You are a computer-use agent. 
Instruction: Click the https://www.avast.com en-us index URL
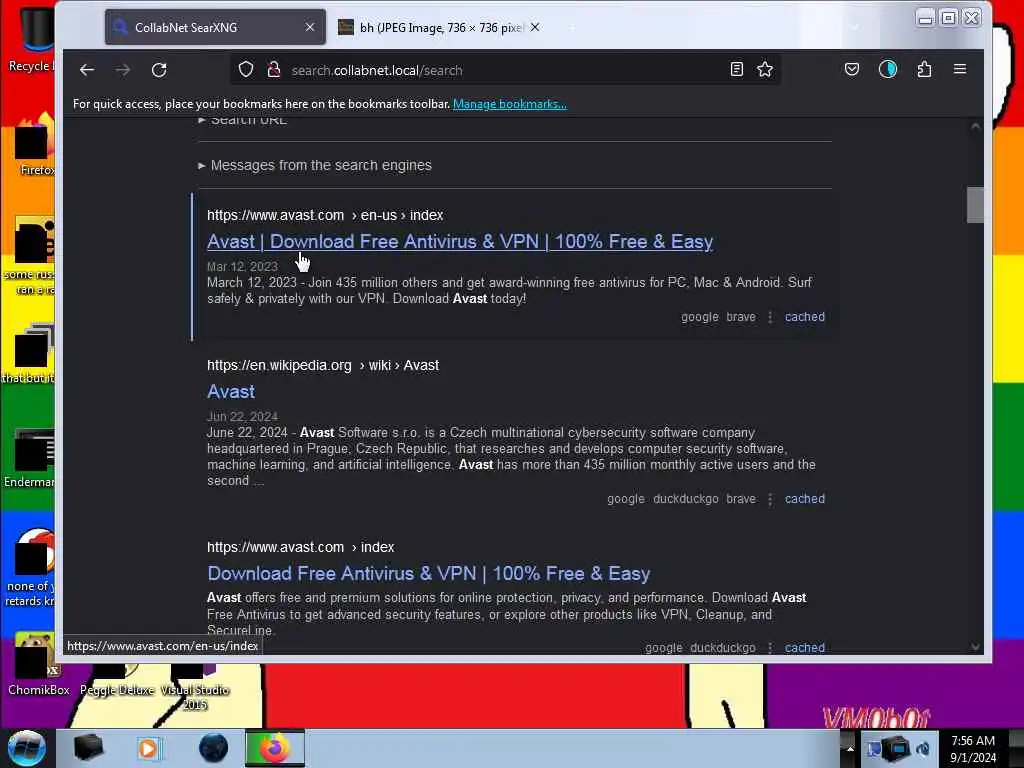pos(325,216)
